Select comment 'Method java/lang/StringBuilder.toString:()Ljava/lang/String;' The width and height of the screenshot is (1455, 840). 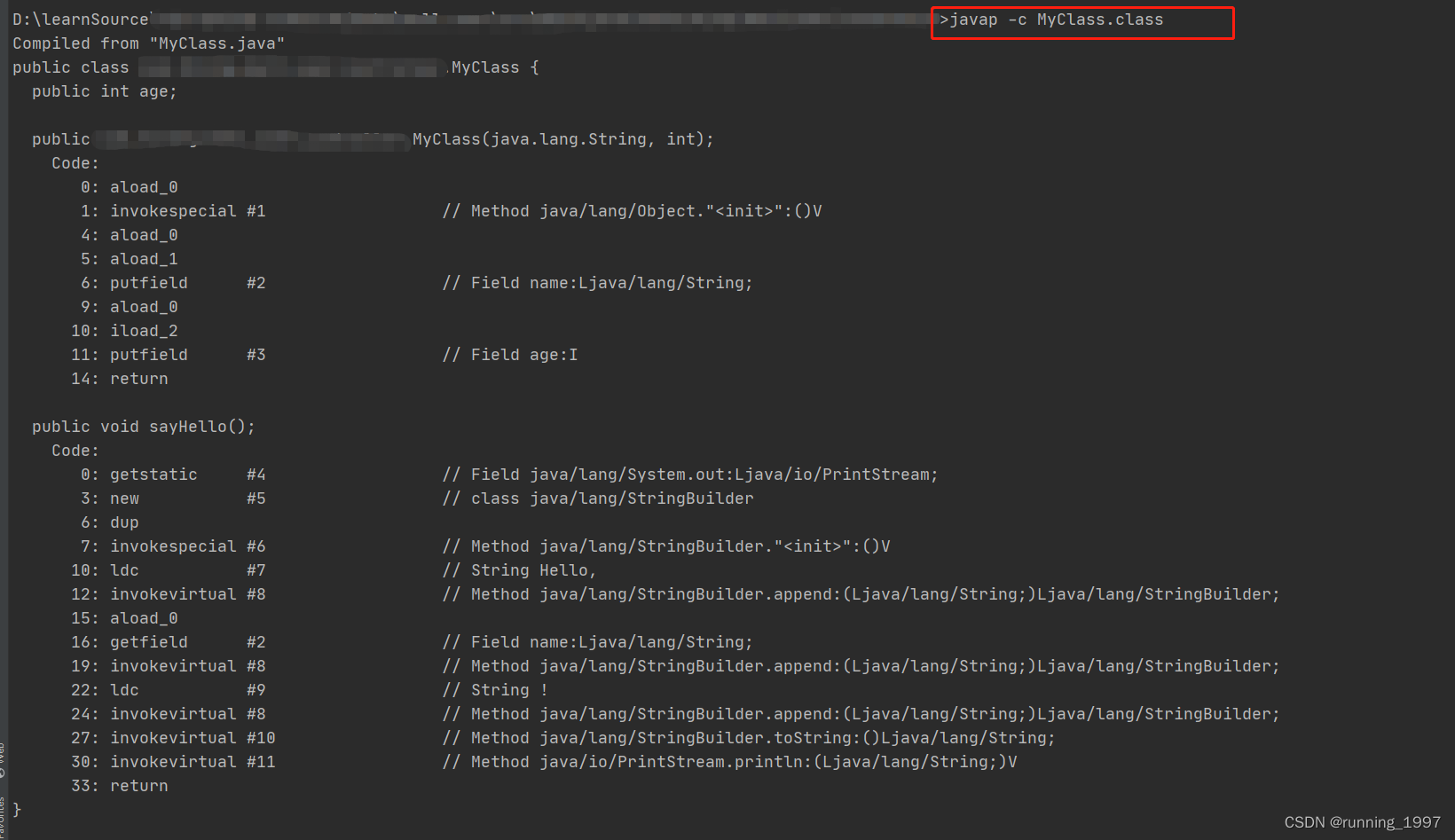[x=763, y=738]
